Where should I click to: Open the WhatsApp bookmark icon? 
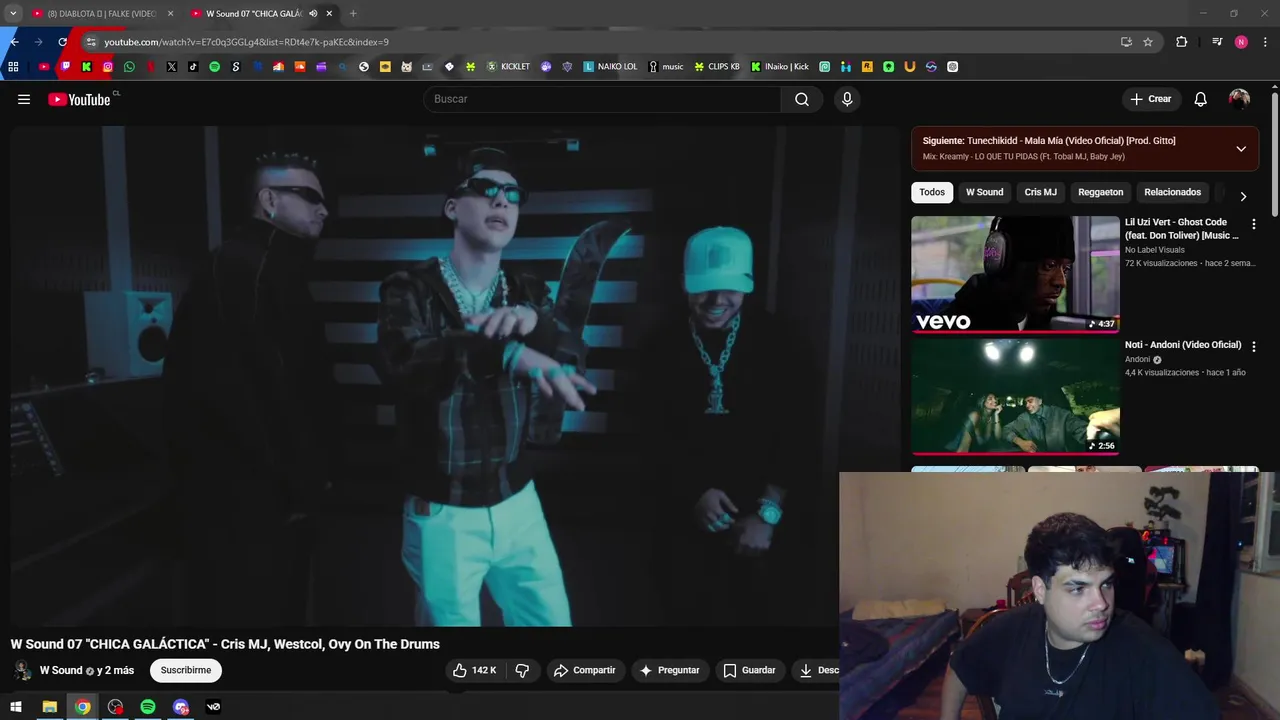[129, 67]
